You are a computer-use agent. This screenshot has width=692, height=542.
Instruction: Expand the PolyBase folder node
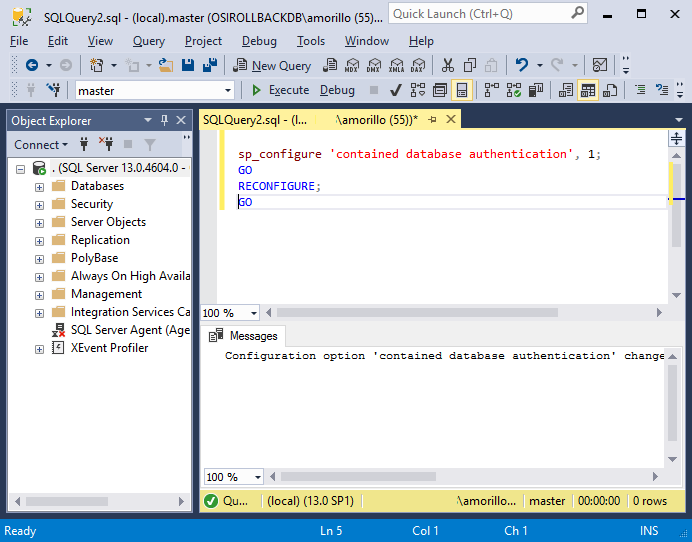39,260
